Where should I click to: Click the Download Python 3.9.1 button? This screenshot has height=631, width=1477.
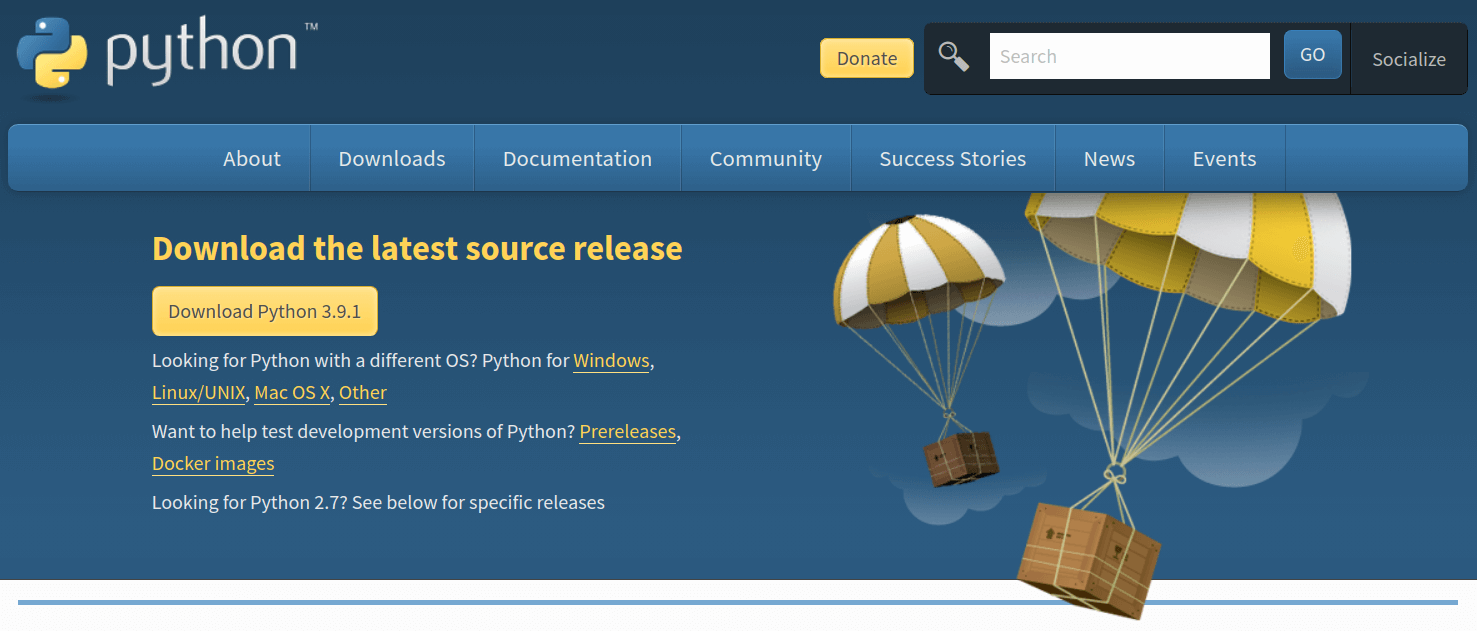point(264,311)
